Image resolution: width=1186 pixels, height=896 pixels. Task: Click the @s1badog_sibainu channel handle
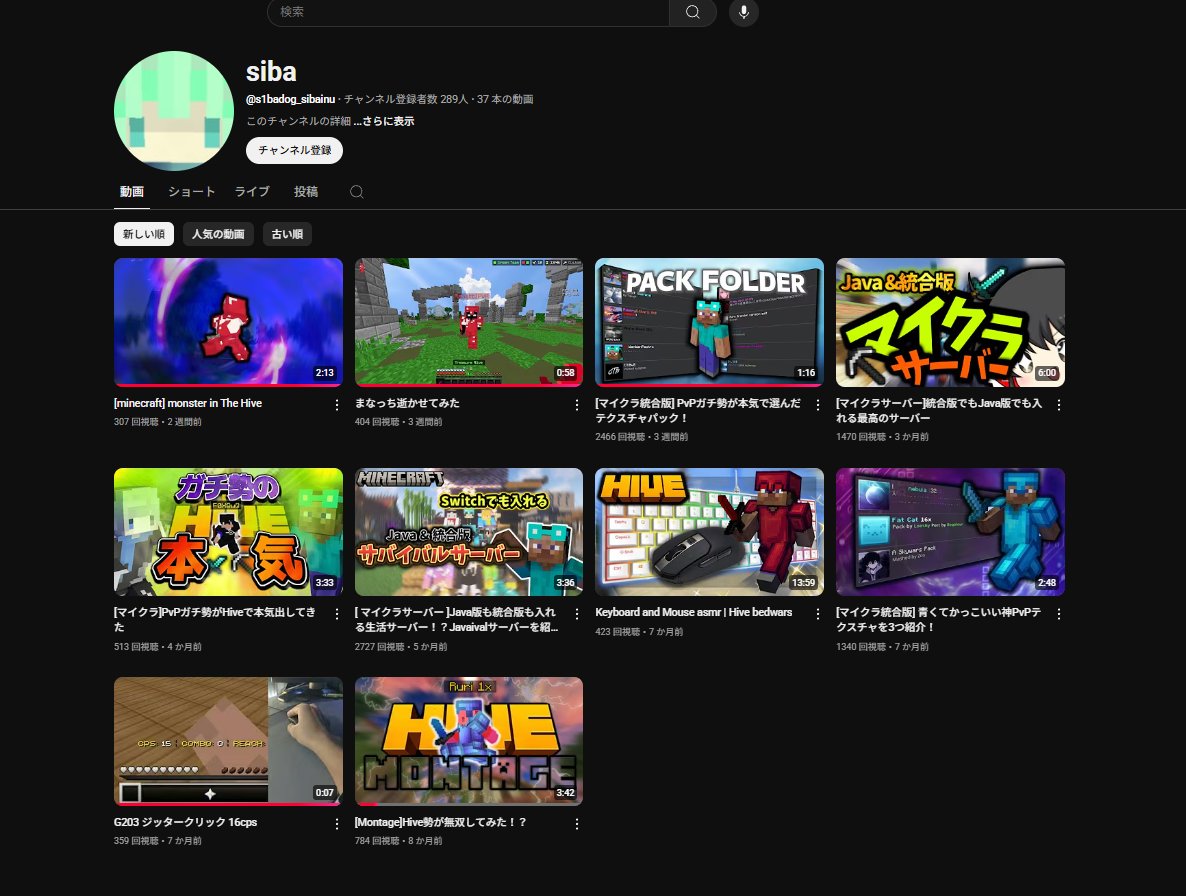click(290, 99)
